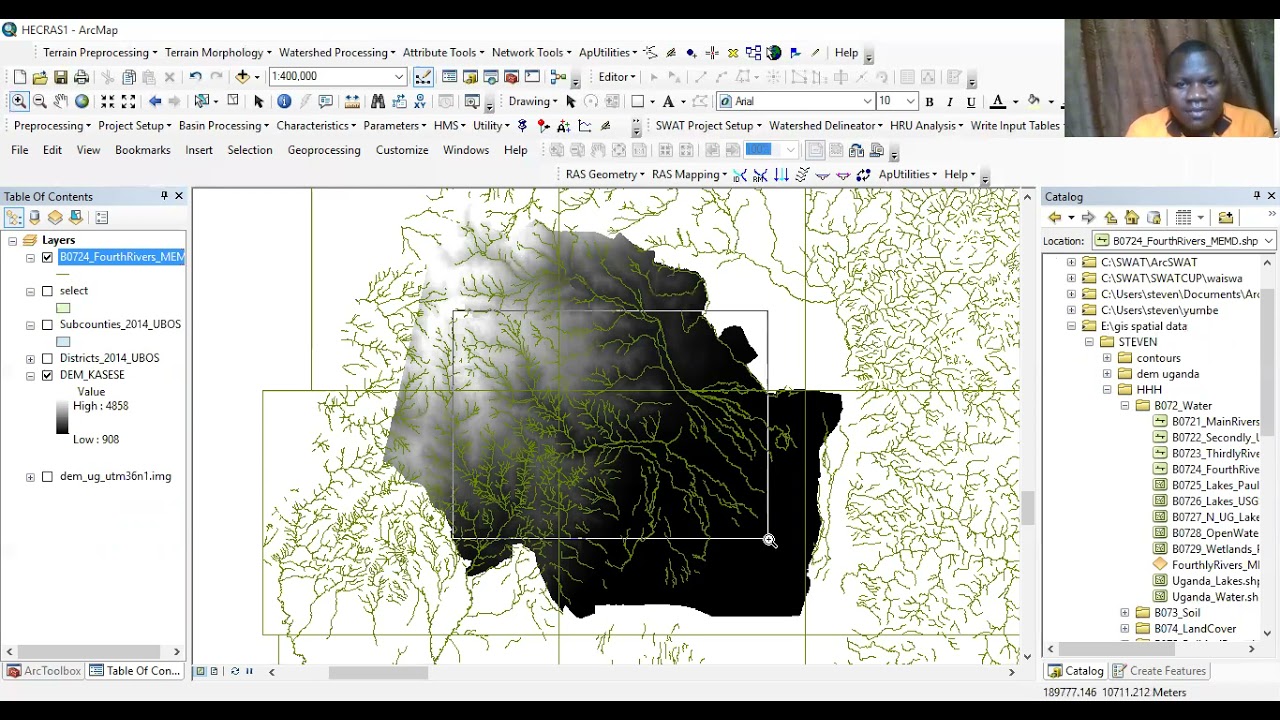Viewport: 1280px width, 720px height.
Task: Activate the Pan hand tool
Action: (x=61, y=101)
